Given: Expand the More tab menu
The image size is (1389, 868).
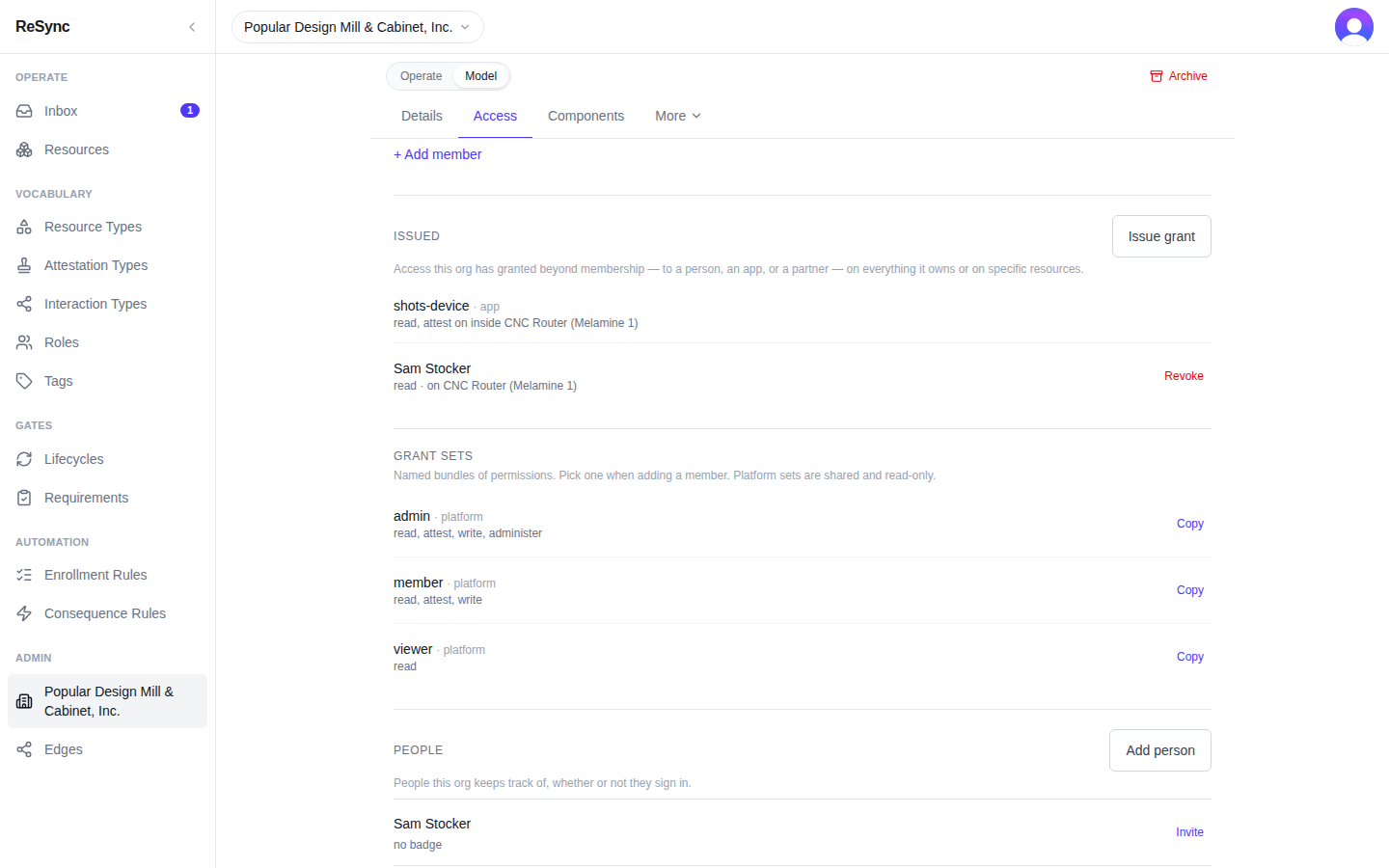Looking at the screenshot, I should [x=677, y=116].
